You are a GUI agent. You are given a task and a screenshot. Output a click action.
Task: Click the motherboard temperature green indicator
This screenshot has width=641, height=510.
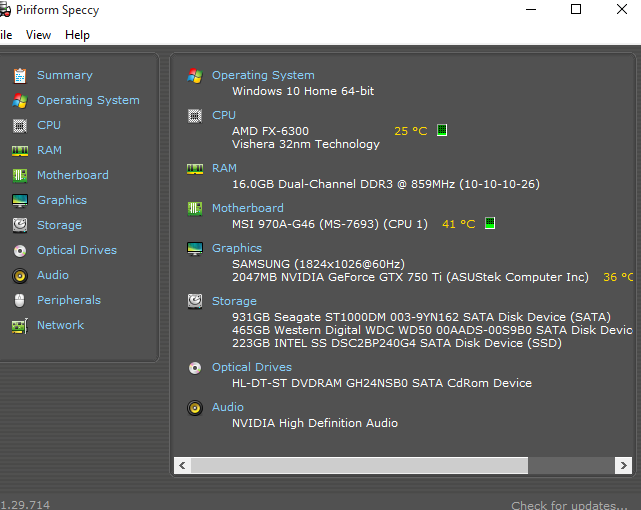click(489, 224)
